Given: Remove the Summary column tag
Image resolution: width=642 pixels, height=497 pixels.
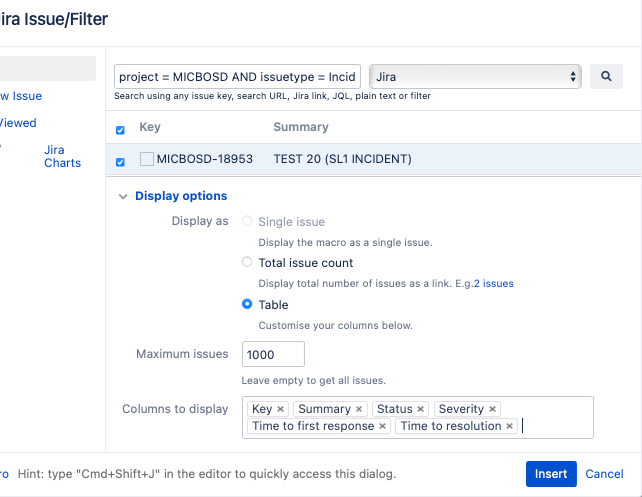Looking at the screenshot, I should (x=359, y=409).
